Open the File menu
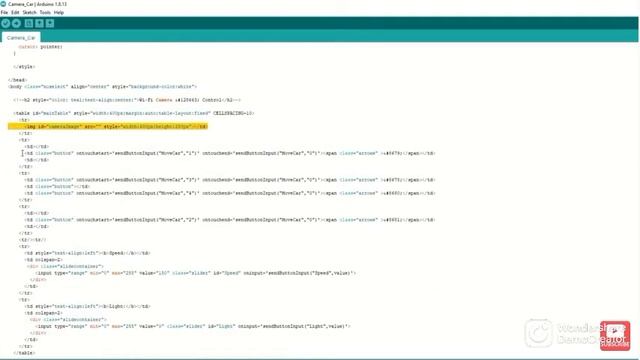 pyautogui.click(x=4, y=13)
